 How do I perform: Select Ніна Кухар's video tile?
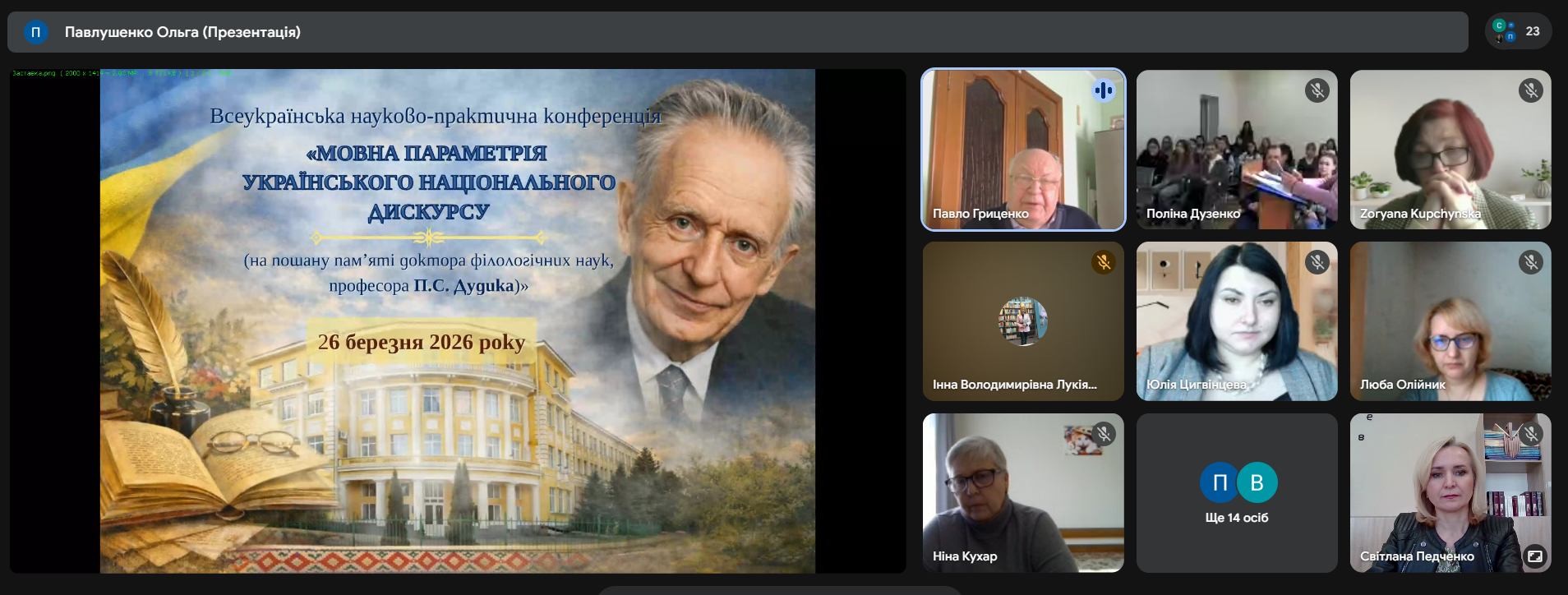(1022, 493)
